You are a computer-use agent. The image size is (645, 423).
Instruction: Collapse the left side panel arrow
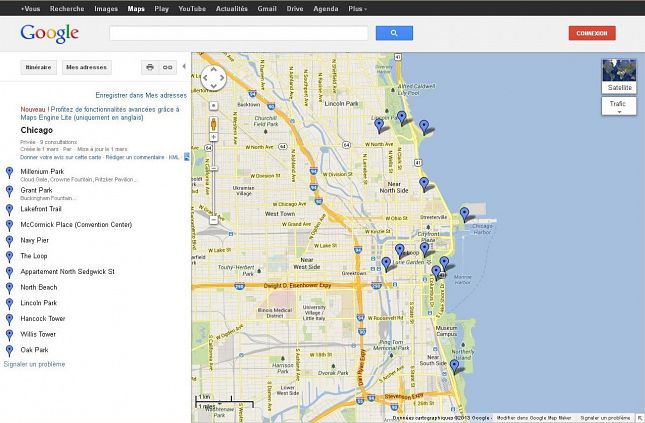click(187, 157)
